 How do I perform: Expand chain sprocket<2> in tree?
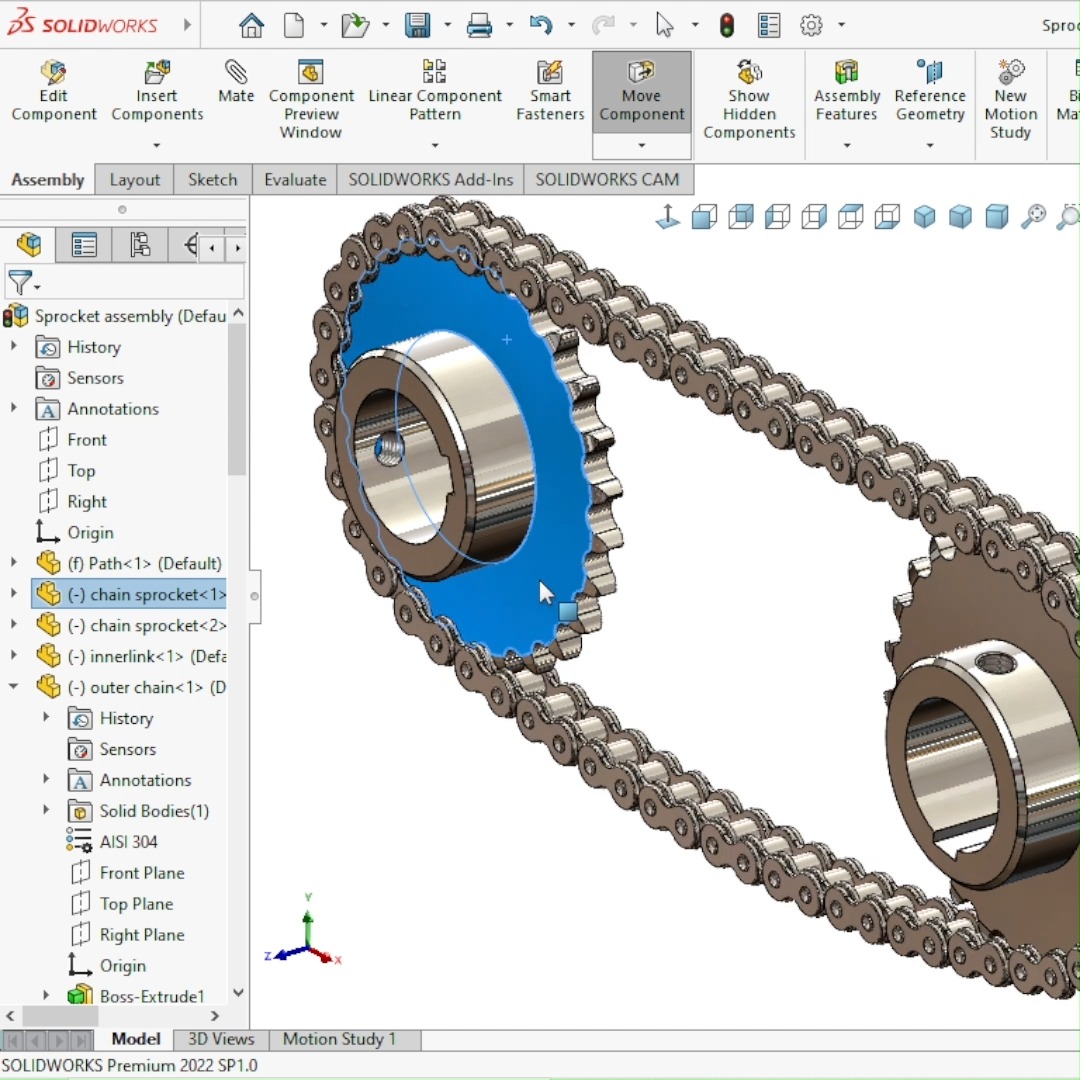tap(14, 624)
